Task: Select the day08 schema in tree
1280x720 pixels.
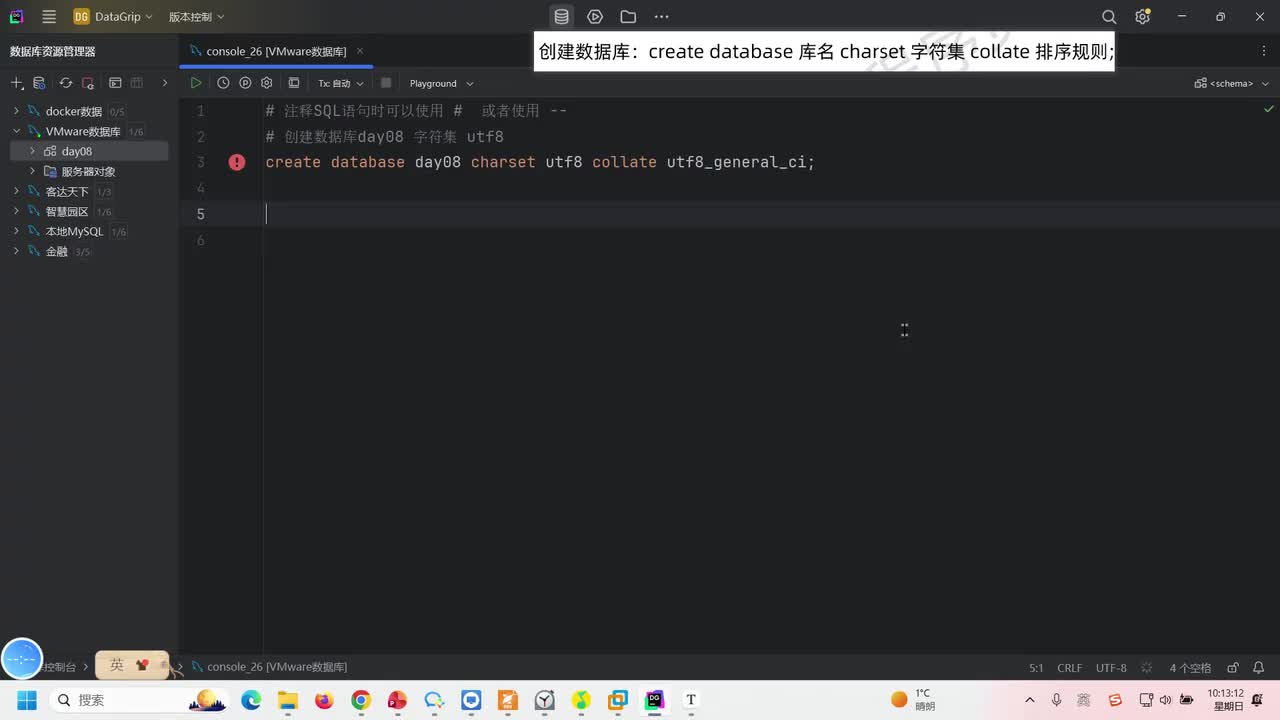Action: (76, 151)
